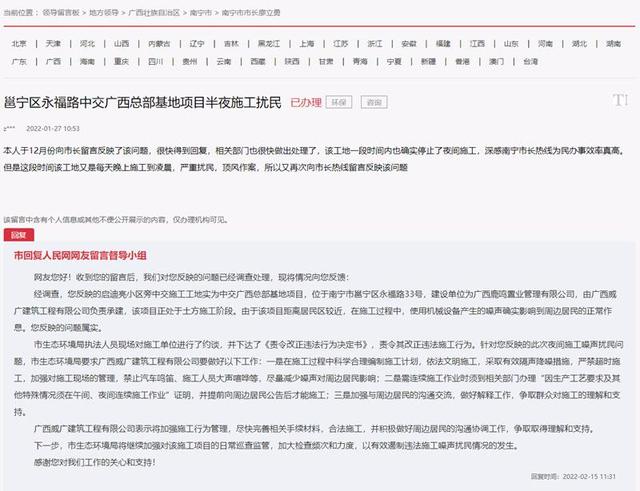This screenshot has height=491, width=640.
Task: Go to 江苏 in the region list
Action: coord(341,43)
